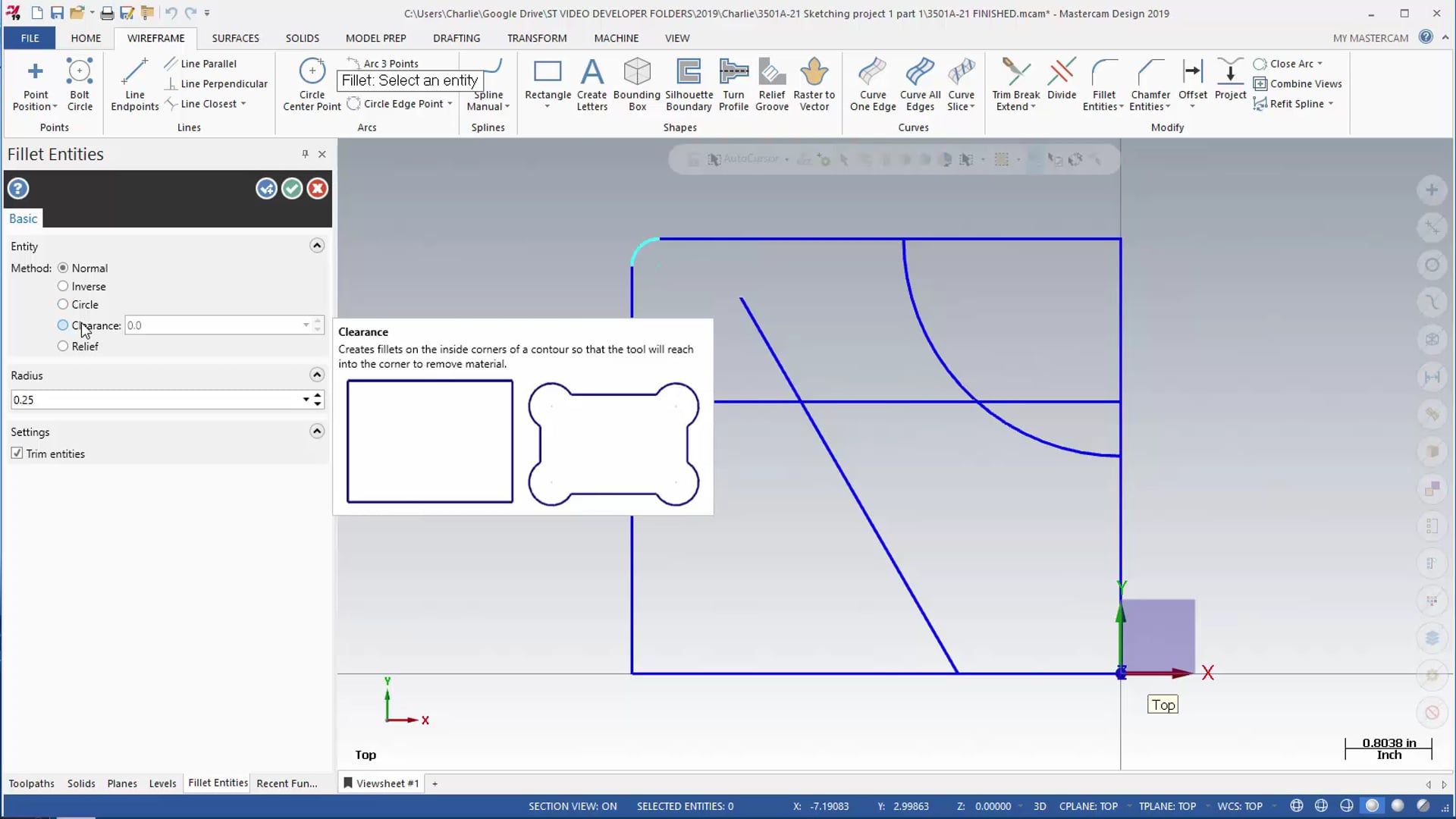Click the red cancel button
The image size is (1456, 819).
[317, 188]
